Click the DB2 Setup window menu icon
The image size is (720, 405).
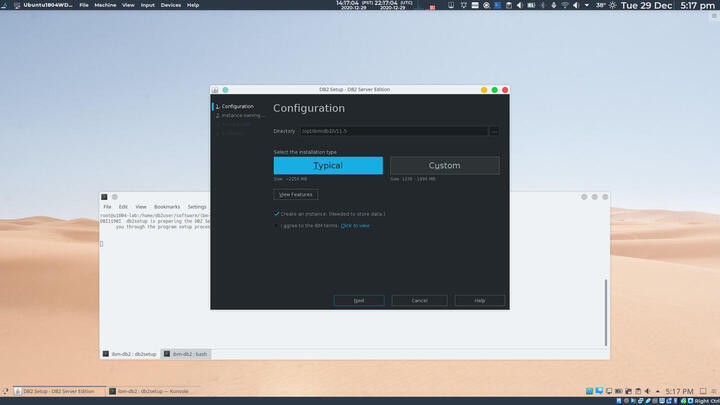click(215, 90)
